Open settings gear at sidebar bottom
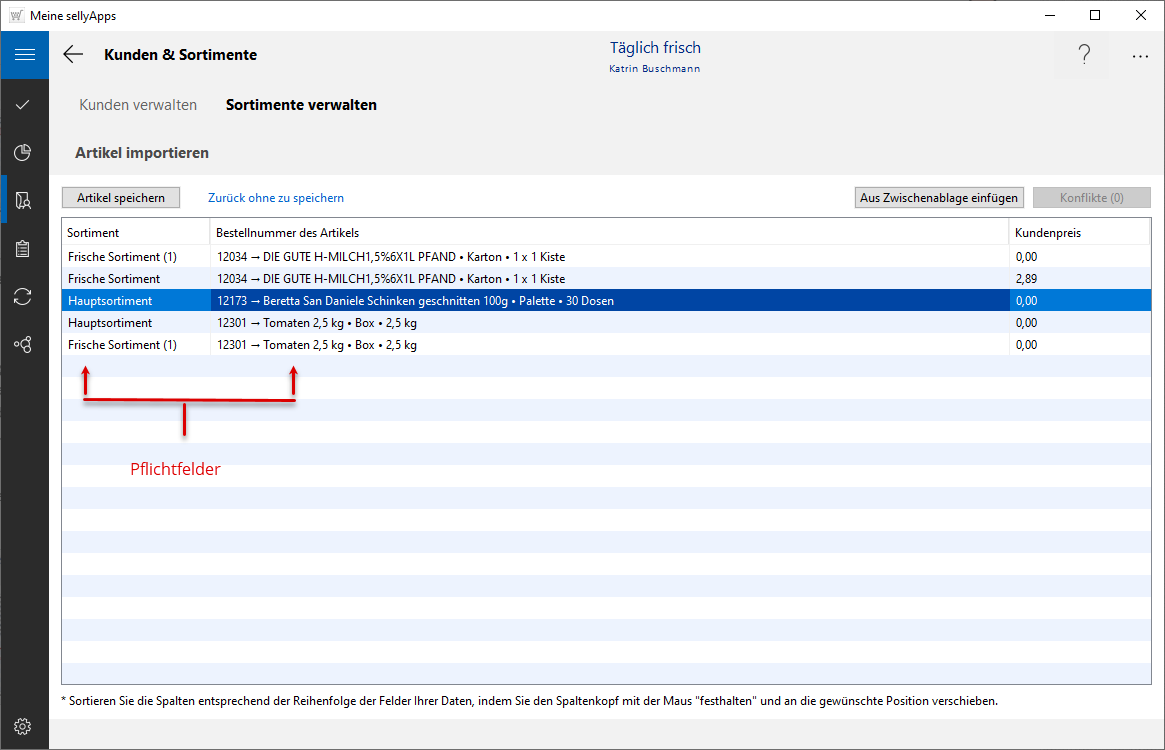Screen dimensions: 1165x750 [24, 726]
